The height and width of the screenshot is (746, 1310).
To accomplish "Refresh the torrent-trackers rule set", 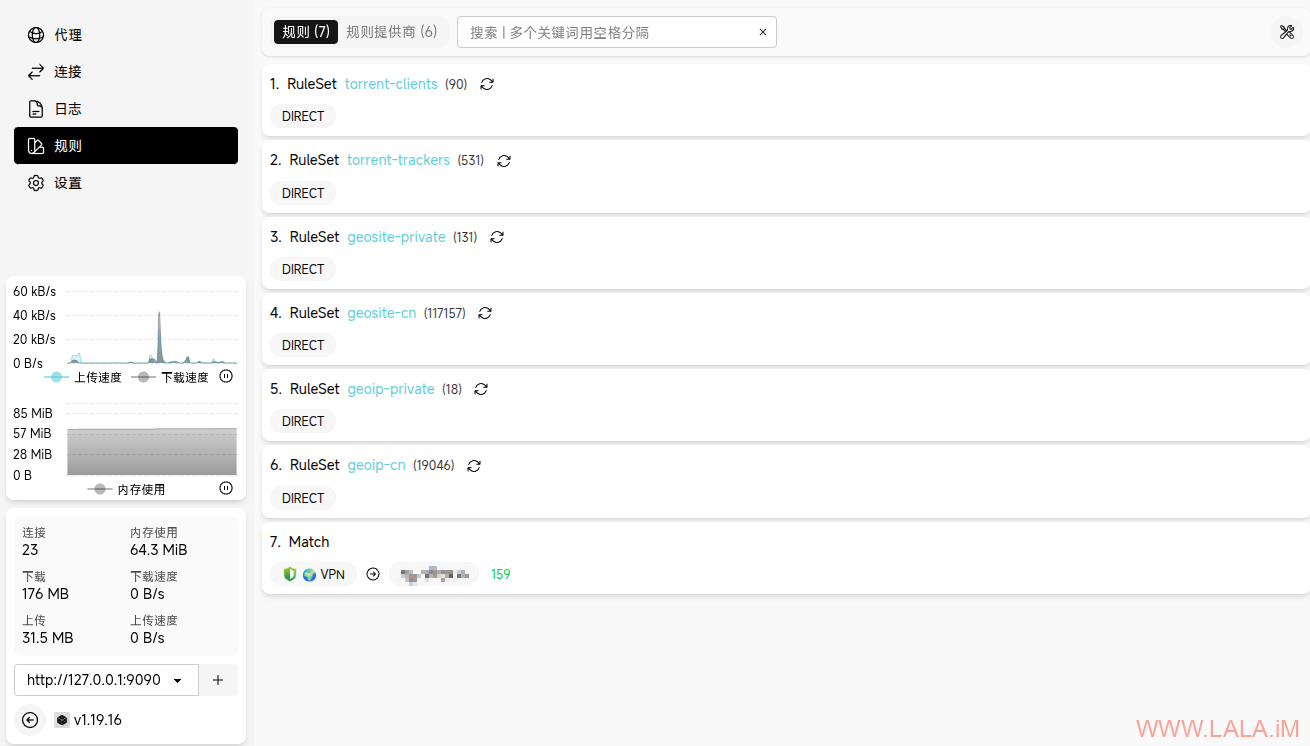I will (504, 161).
